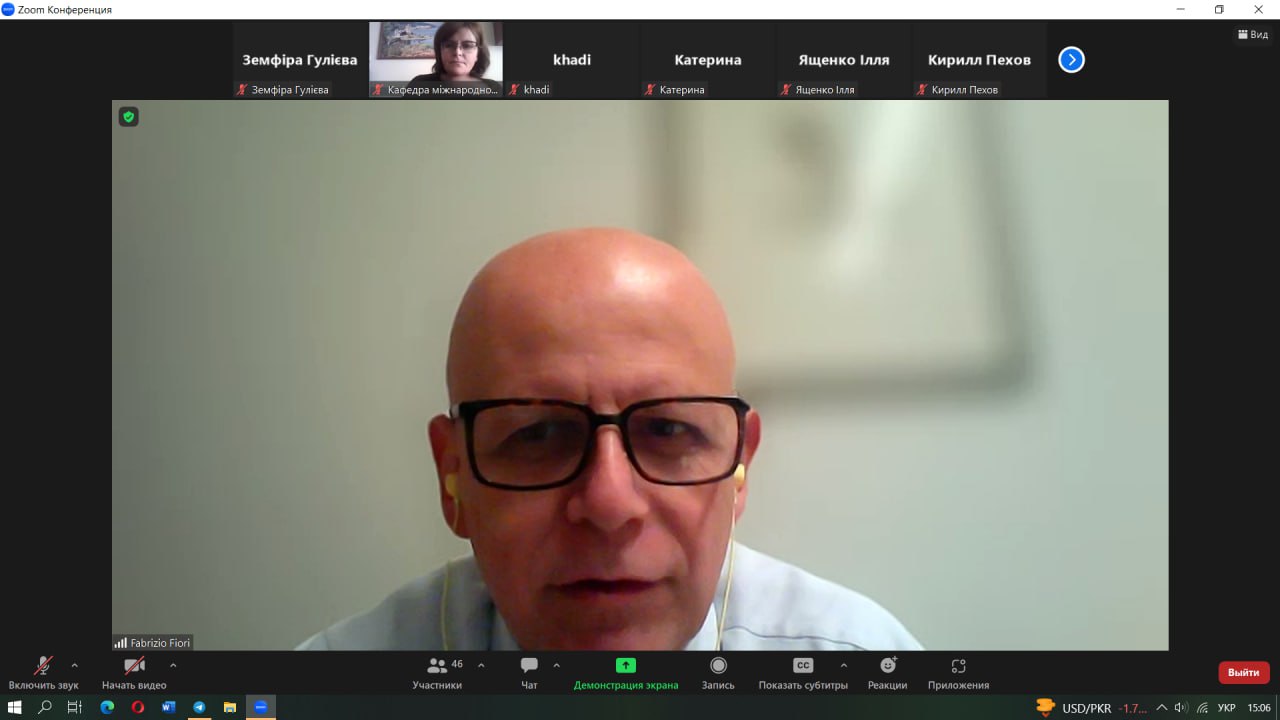Click signal strength icon beside Fabrizio Fiori
The height and width of the screenshot is (720, 1280).
pyautogui.click(x=120, y=643)
